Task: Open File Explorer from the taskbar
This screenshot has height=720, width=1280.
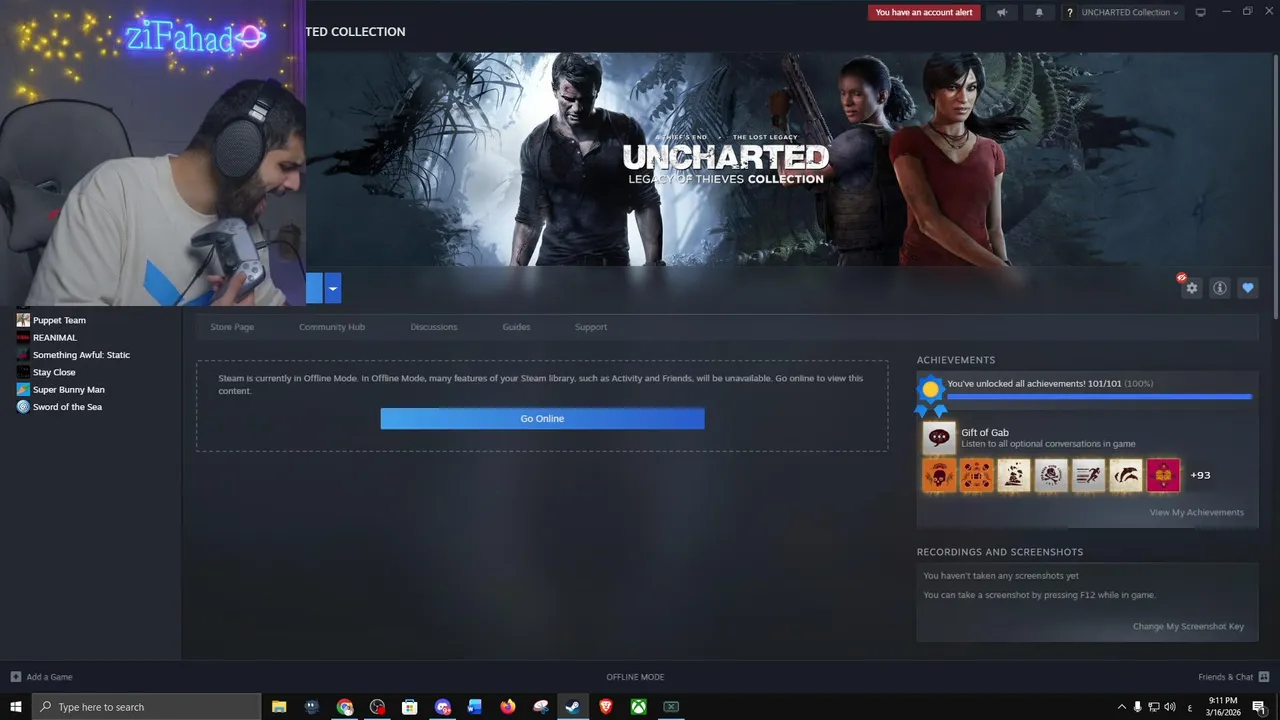Action: pos(279,707)
